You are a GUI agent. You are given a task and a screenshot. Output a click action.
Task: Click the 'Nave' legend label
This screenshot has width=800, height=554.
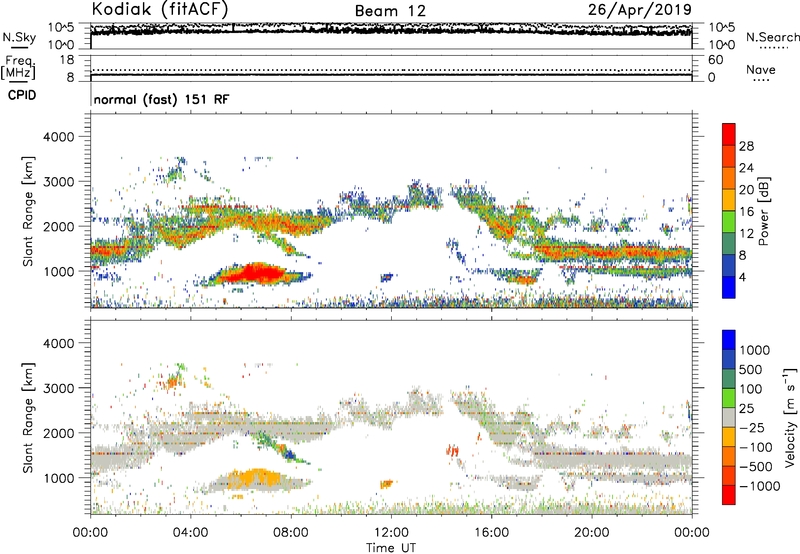[761, 70]
